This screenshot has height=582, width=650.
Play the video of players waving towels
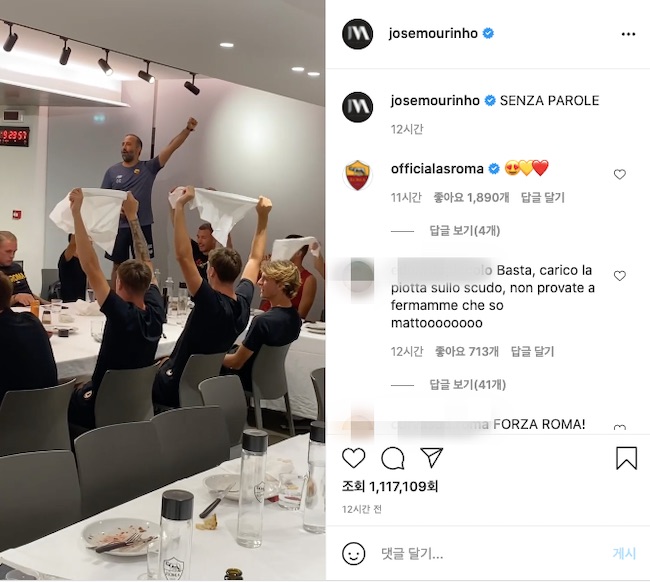(x=162, y=290)
